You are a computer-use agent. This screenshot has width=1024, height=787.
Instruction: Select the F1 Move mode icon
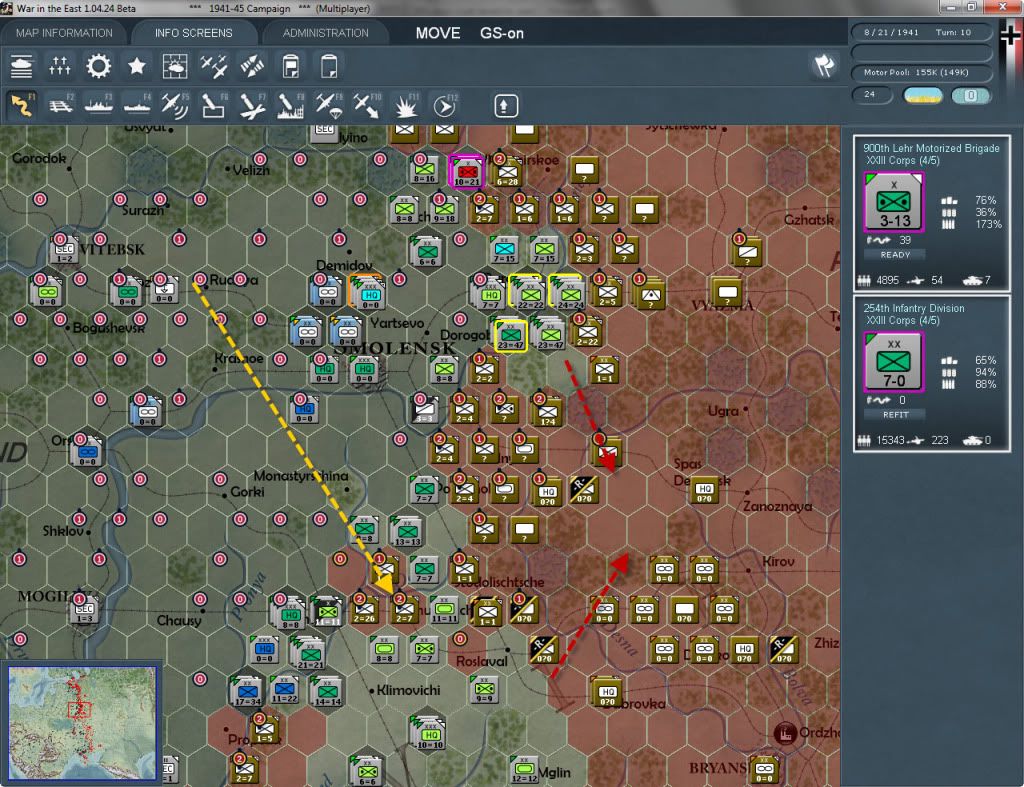click(22, 106)
